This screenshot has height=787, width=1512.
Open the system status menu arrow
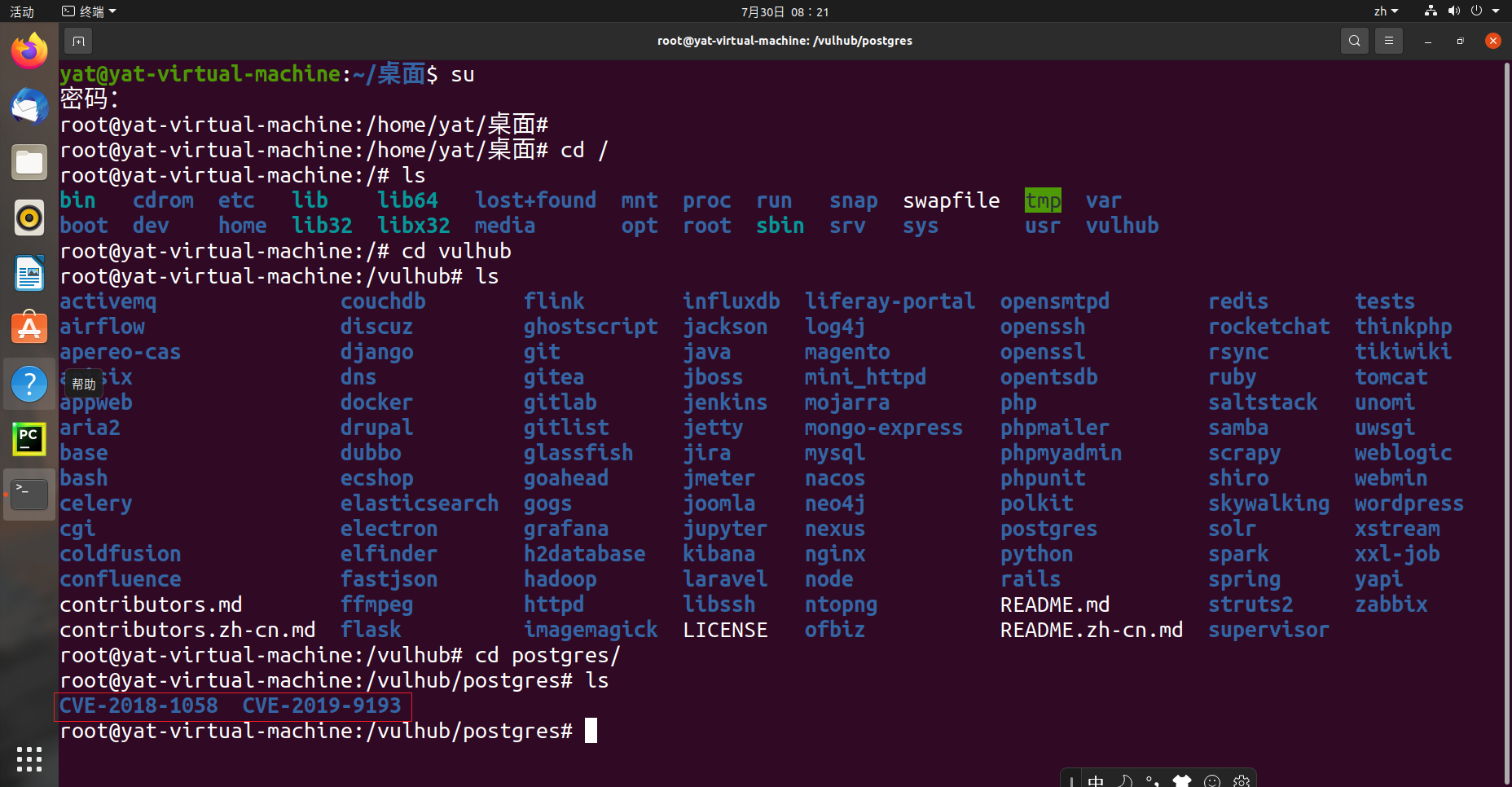[1494, 11]
